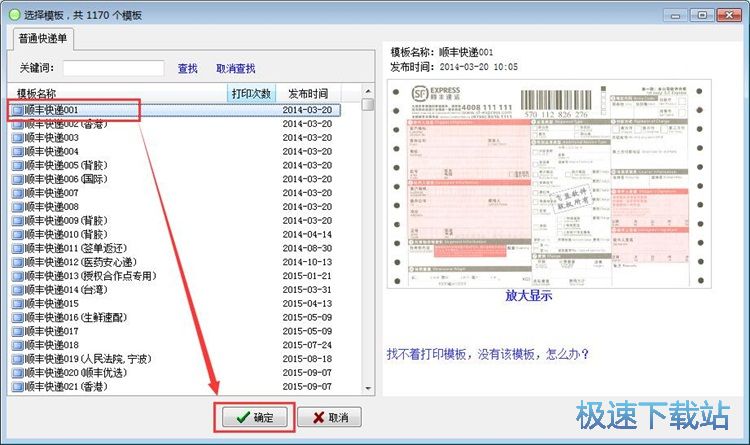Image resolution: width=750 pixels, height=445 pixels.
Task: Click the 查找 link
Action: point(188,68)
